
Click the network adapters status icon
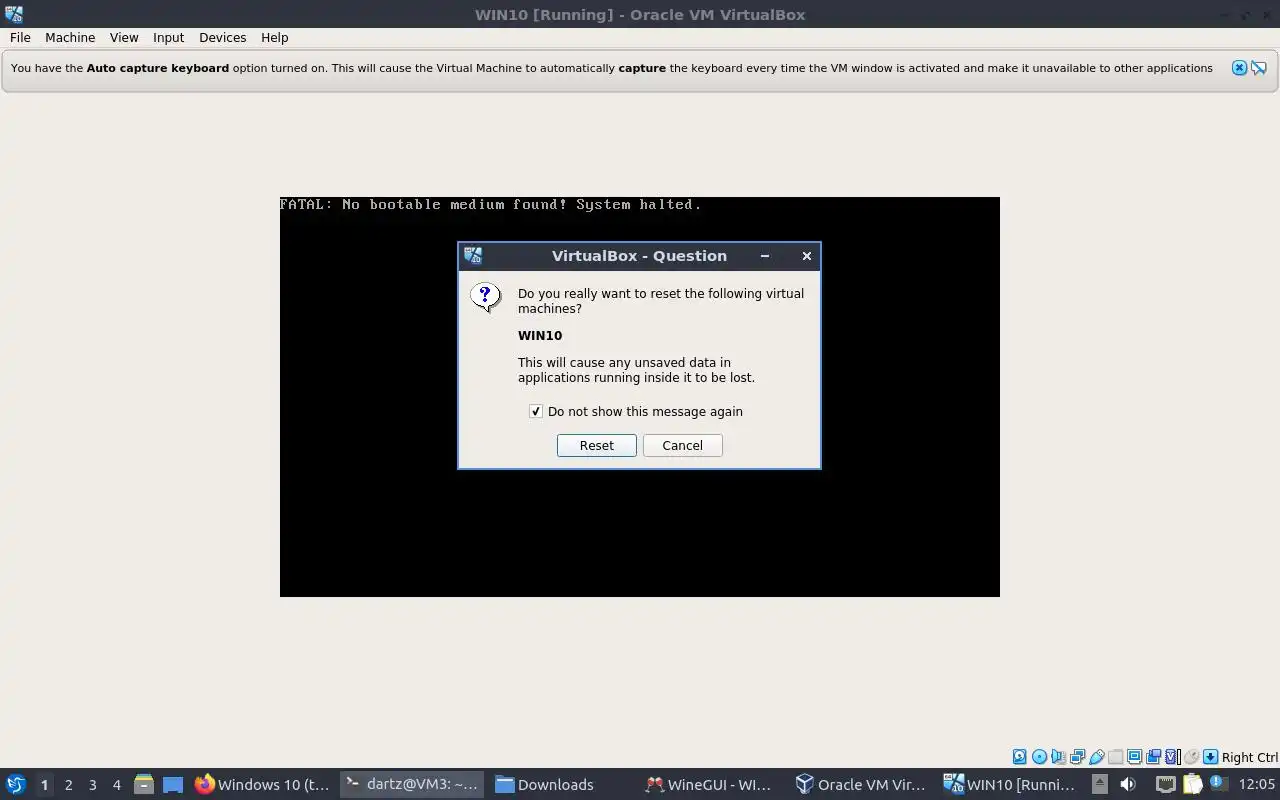1077,757
